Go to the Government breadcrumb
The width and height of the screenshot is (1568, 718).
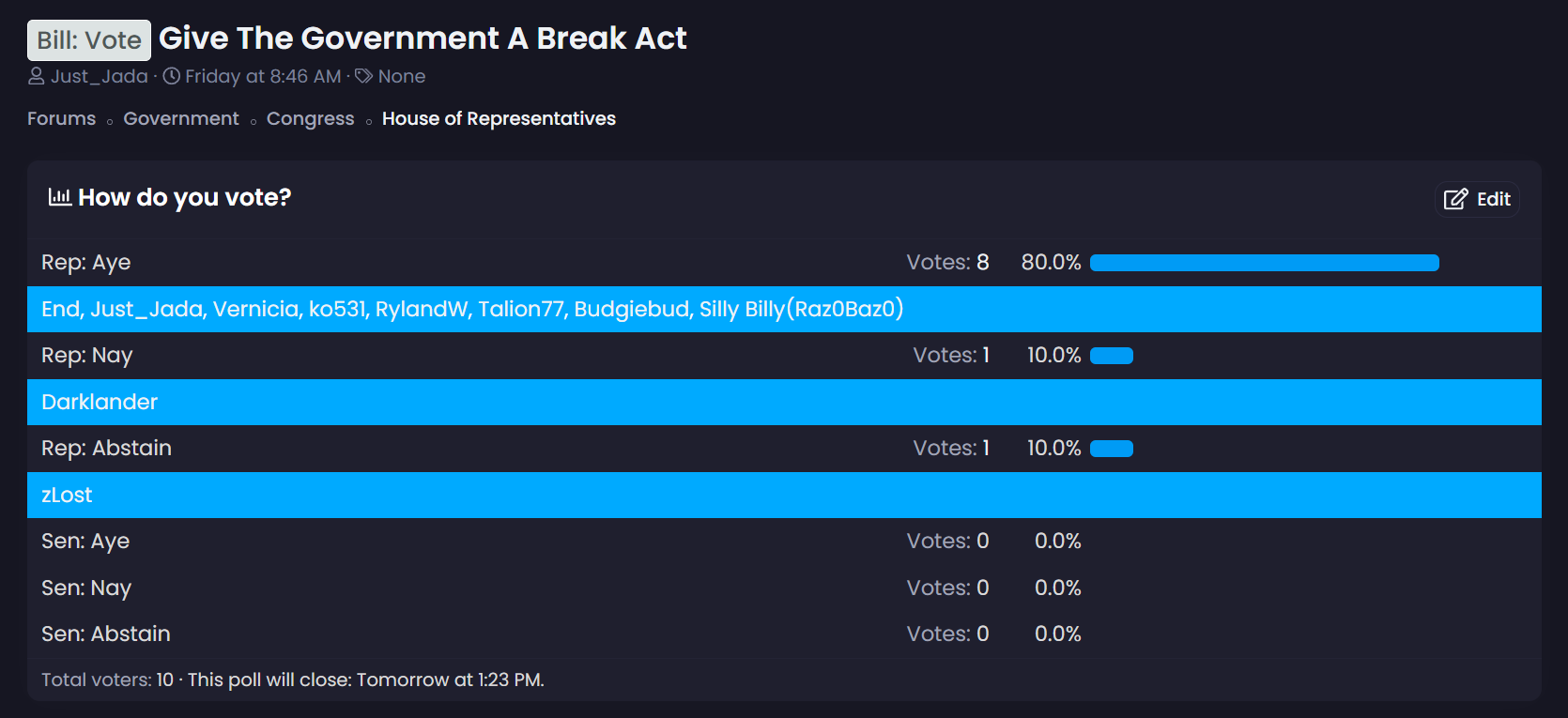point(181,118)
